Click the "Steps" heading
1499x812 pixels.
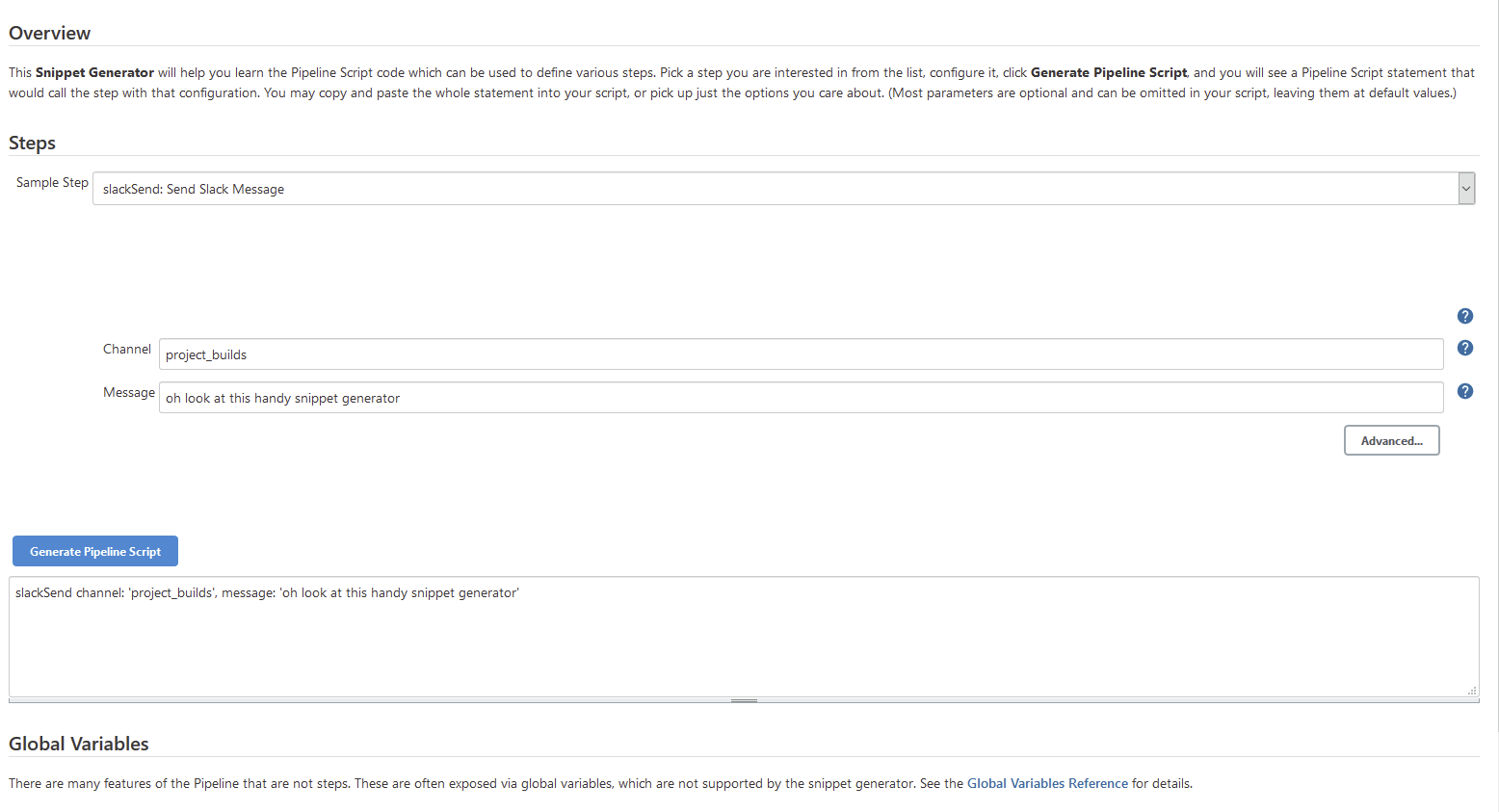(33, 143)
